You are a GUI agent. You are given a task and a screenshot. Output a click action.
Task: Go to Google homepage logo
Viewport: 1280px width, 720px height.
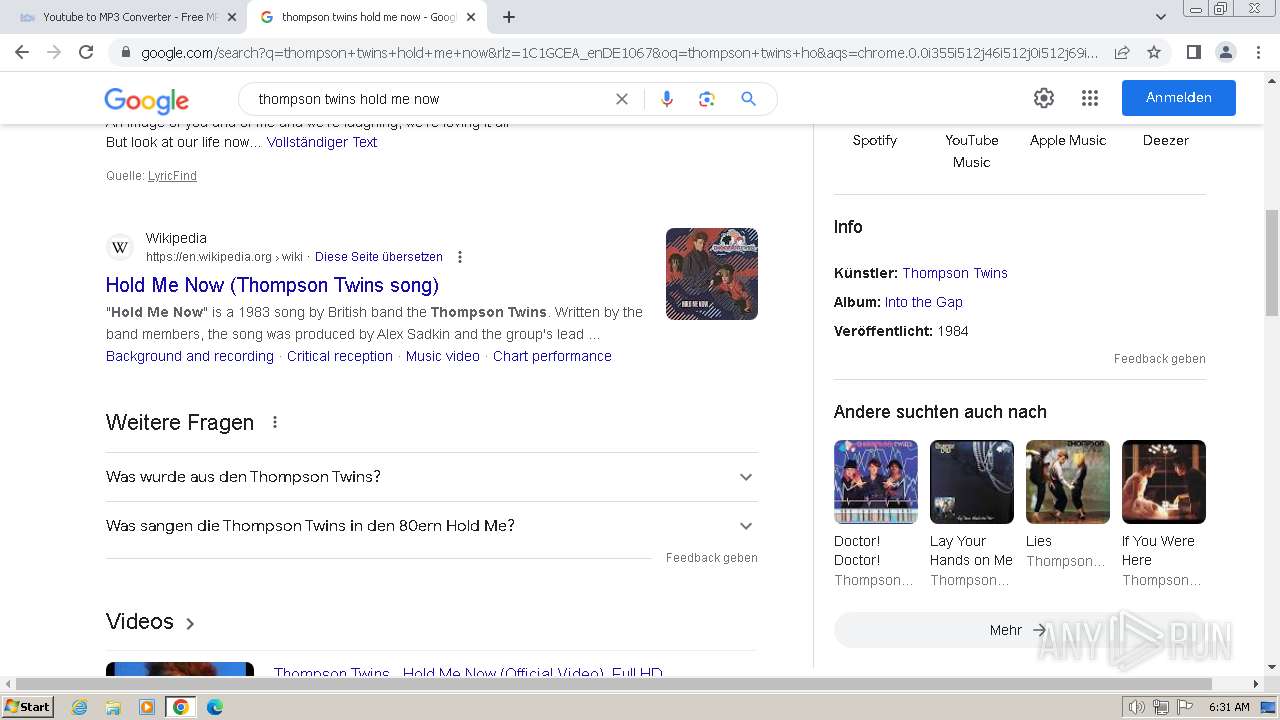147,100
